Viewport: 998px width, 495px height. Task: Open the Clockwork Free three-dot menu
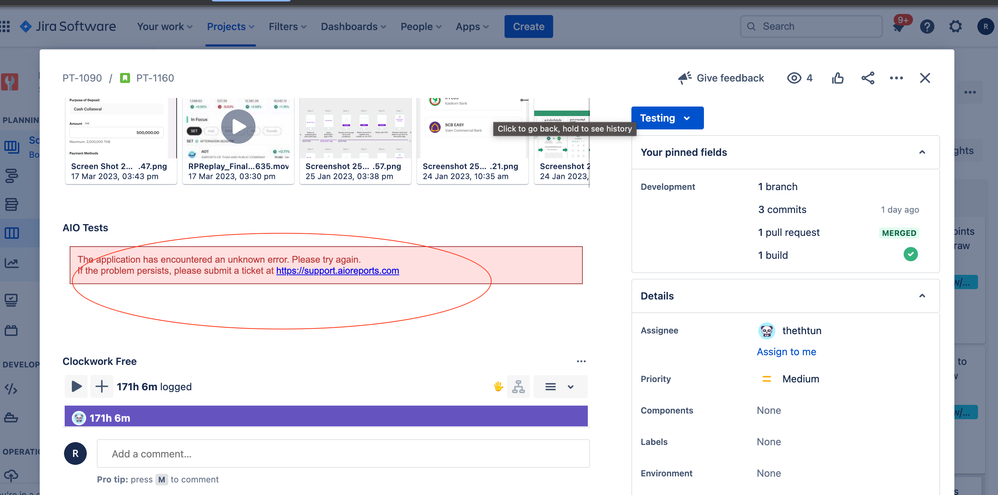coord(581,361)
